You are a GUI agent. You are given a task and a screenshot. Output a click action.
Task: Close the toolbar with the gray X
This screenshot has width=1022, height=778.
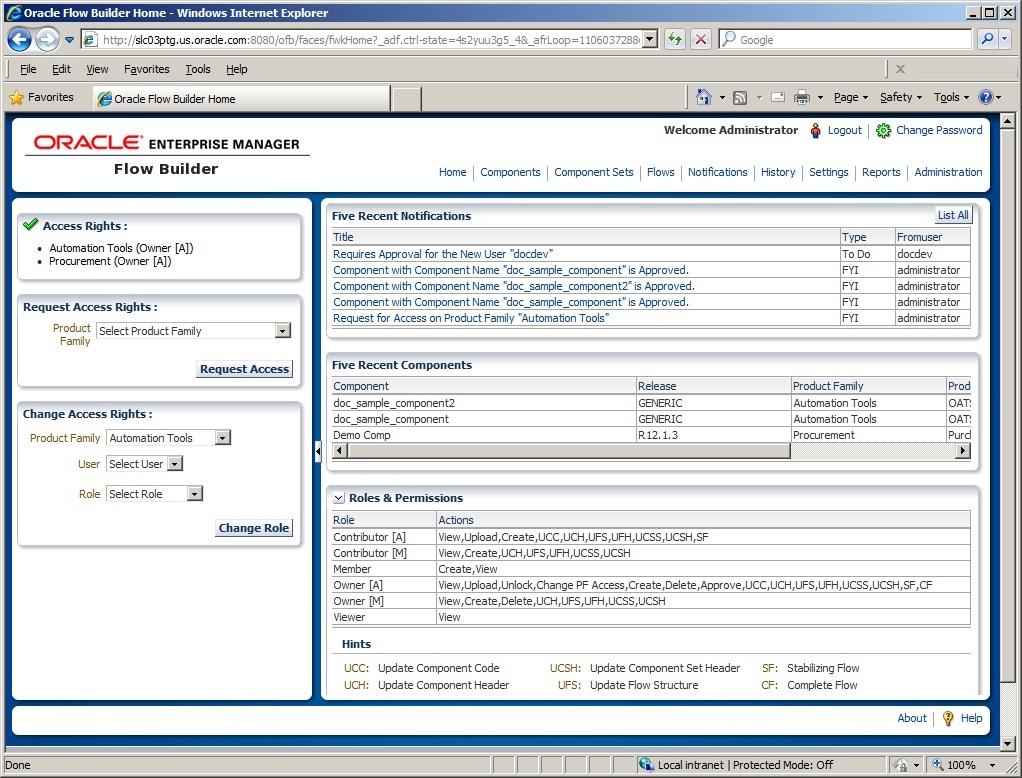coord(900,68)
